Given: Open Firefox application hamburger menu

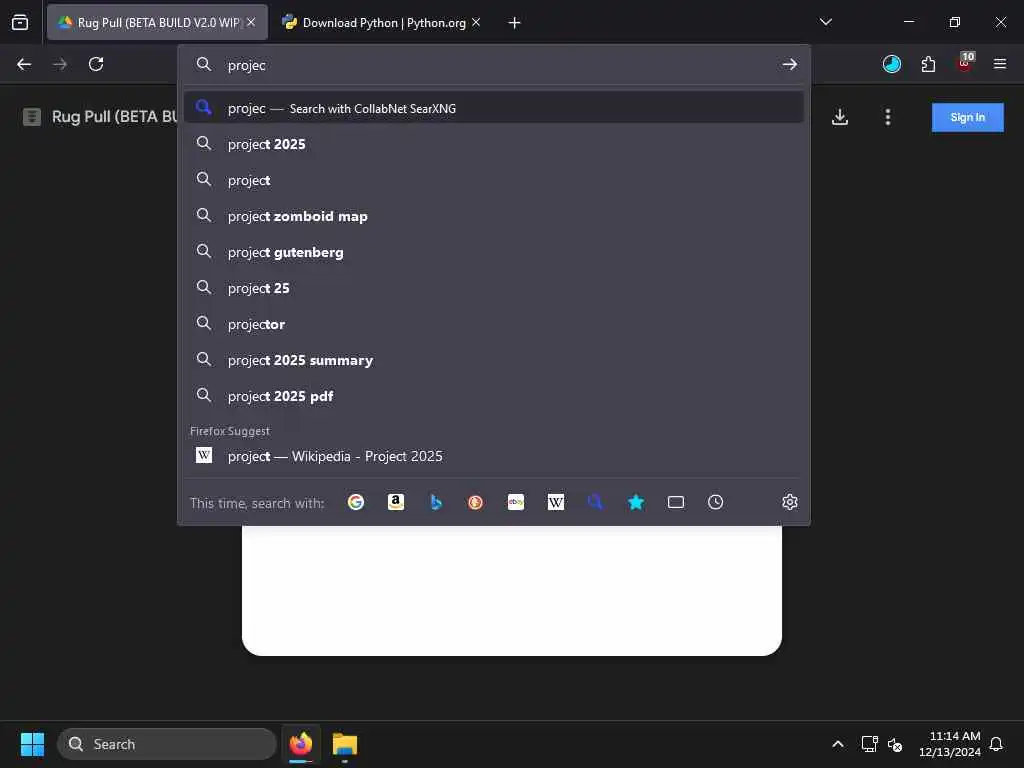Looking at the screenshot, I should pos(1000,64).
